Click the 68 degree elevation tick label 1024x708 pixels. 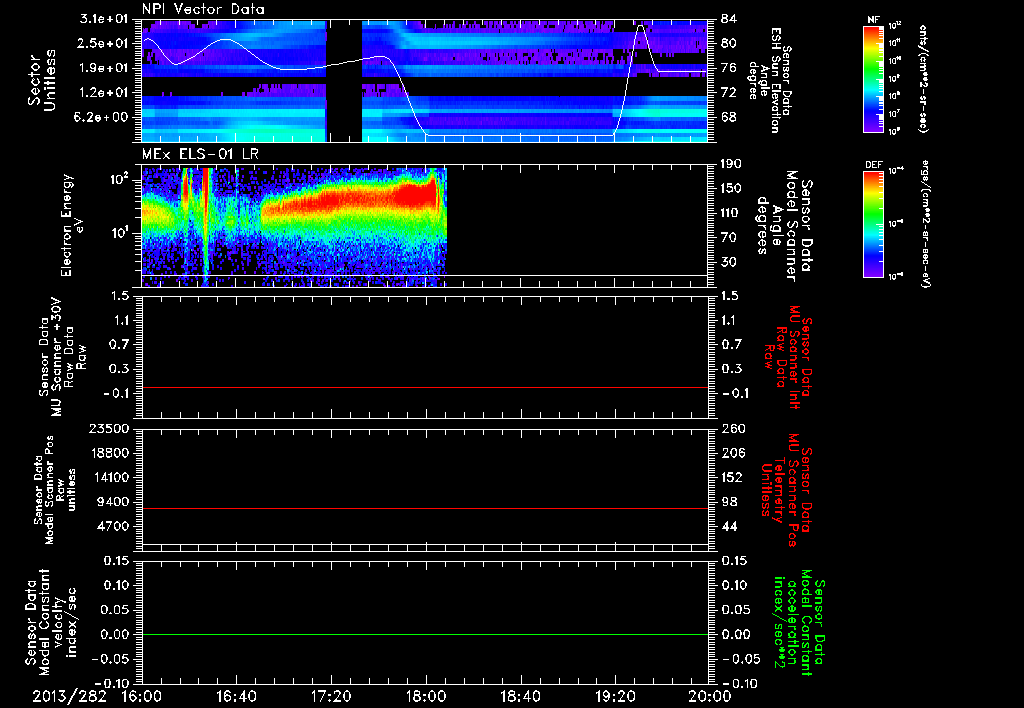(729, 118)
